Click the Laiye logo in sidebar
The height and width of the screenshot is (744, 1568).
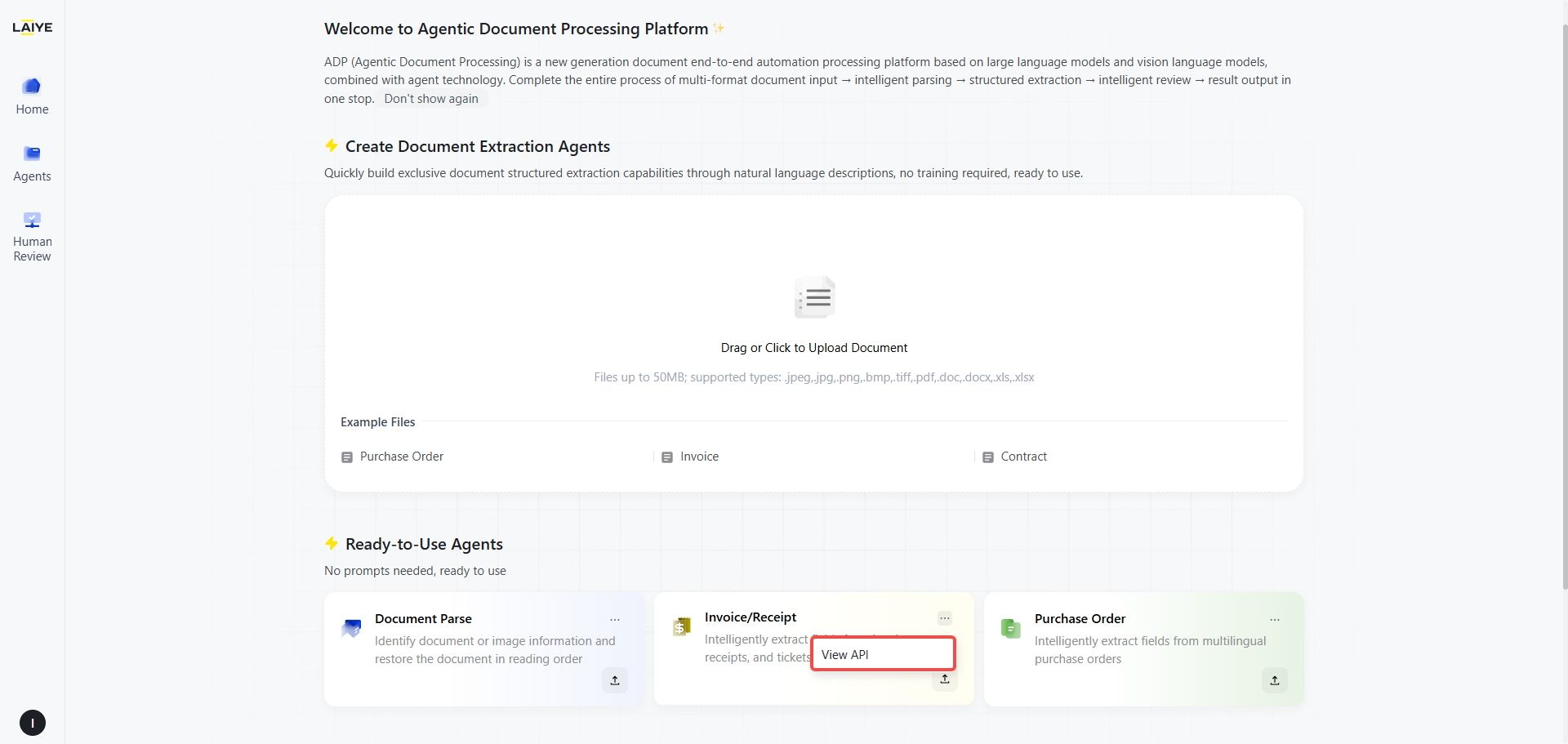[32, 28]
